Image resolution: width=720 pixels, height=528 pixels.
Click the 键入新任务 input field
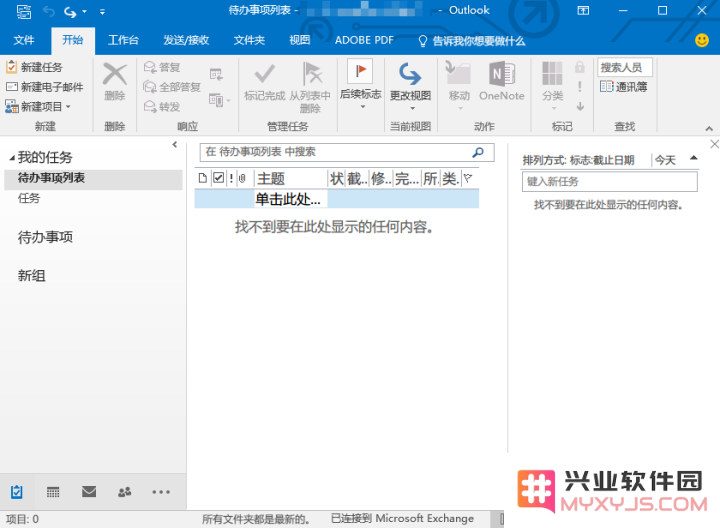click(x=610, y=182)
